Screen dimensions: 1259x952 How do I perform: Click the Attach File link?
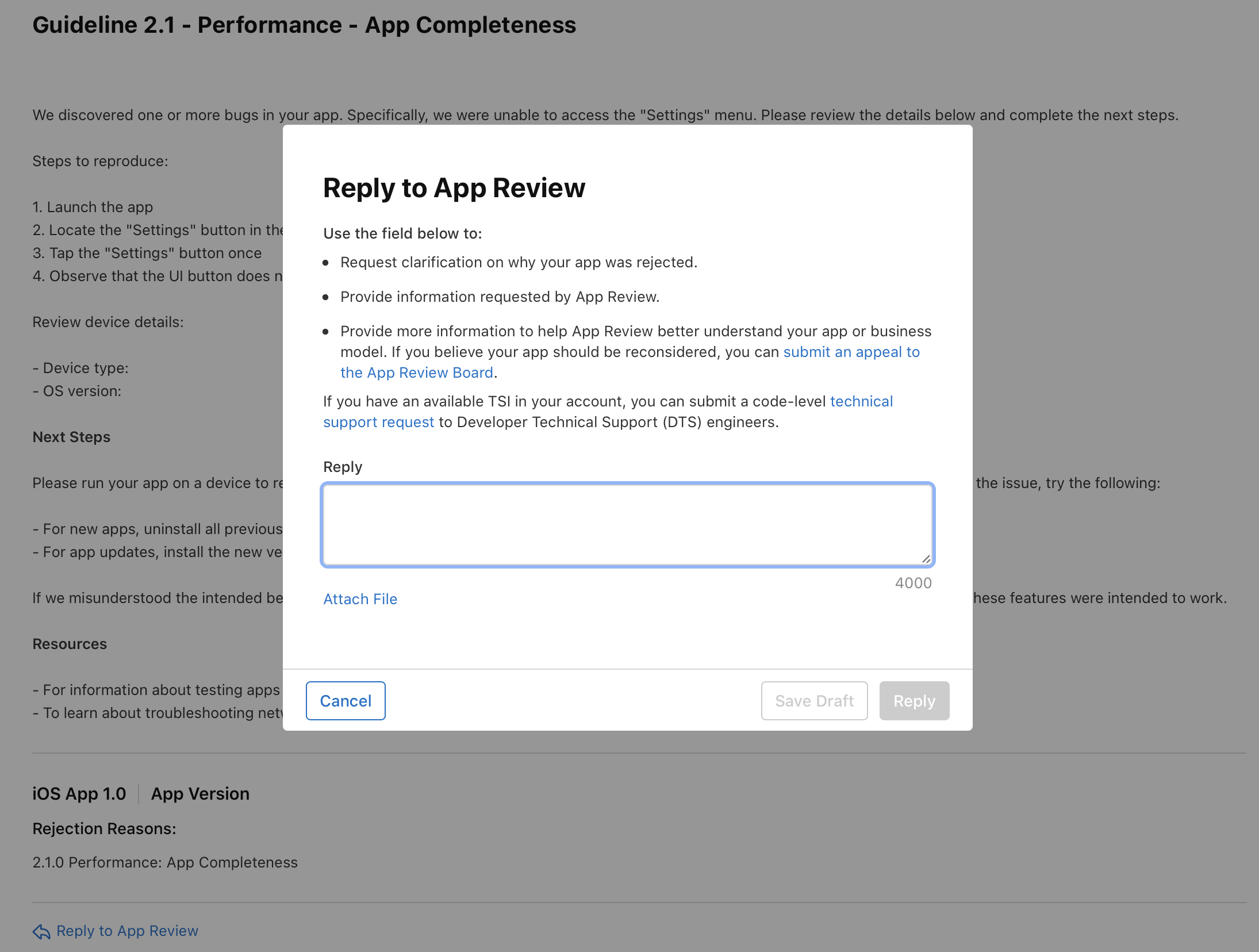pyautogui.click(x=360, y=599)
